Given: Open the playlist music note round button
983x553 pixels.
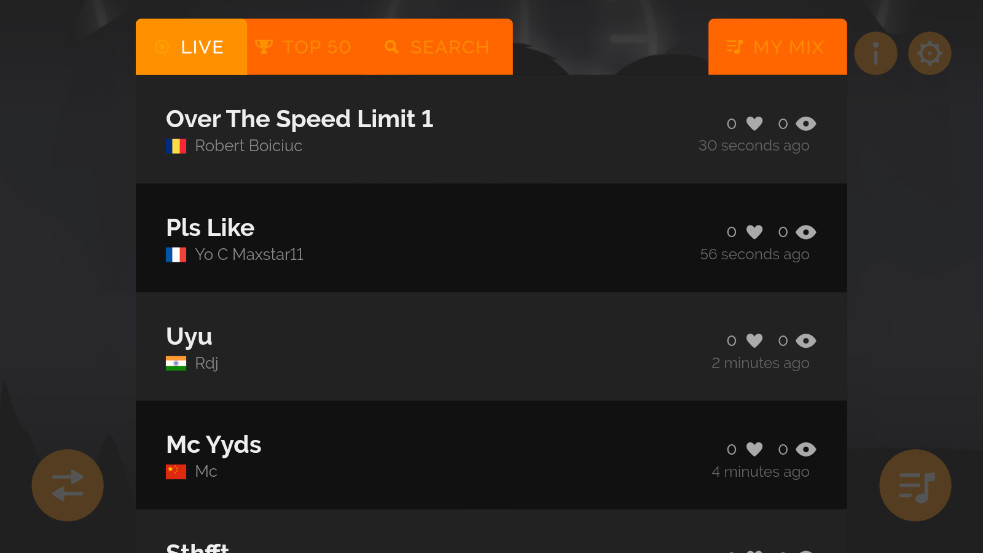Looking at the screenshot, I should coord(915,485).
